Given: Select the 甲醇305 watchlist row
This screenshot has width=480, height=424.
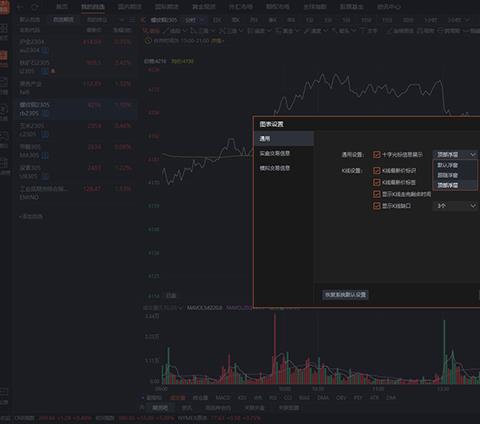Looking at the screenshot, I should point(77,151).
